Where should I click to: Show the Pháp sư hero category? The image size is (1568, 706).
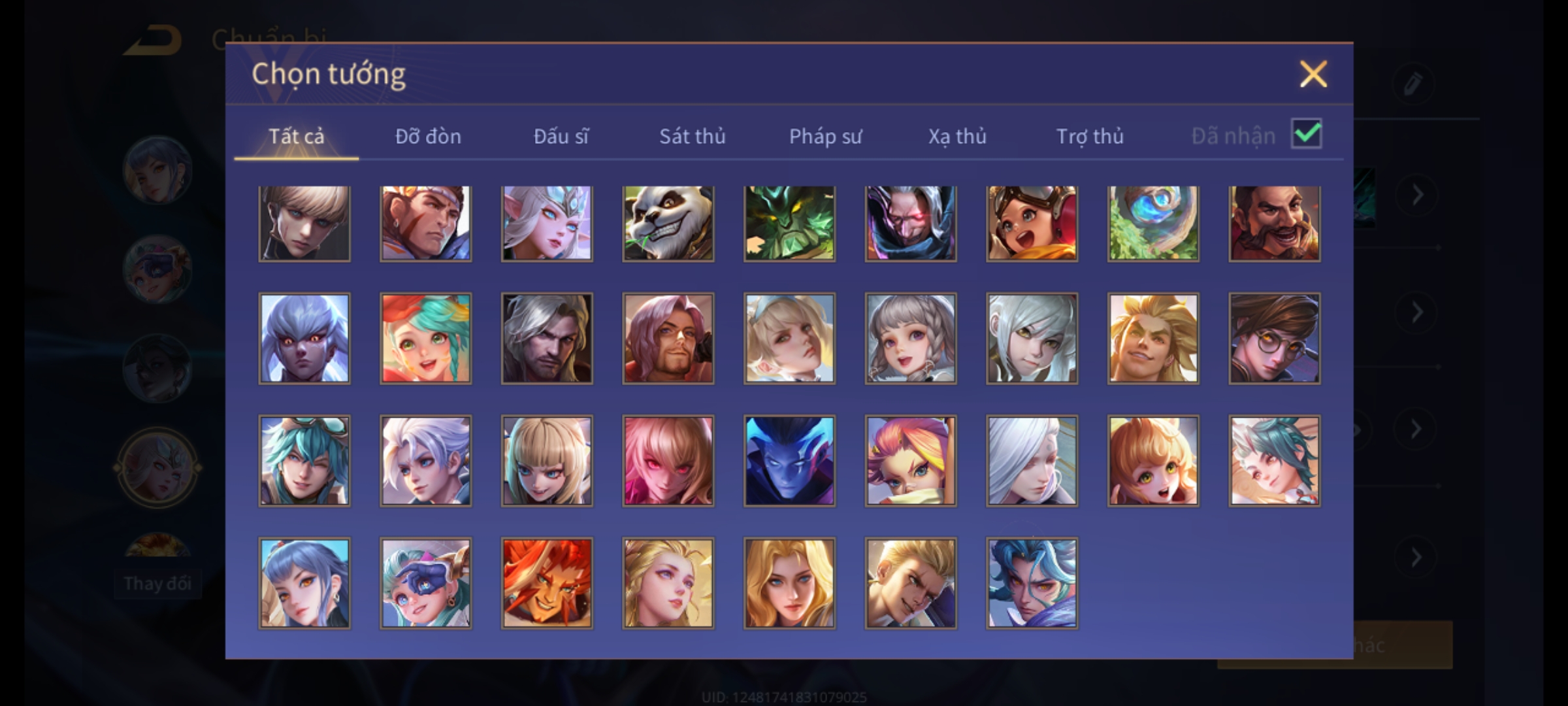tap(825, 136)
